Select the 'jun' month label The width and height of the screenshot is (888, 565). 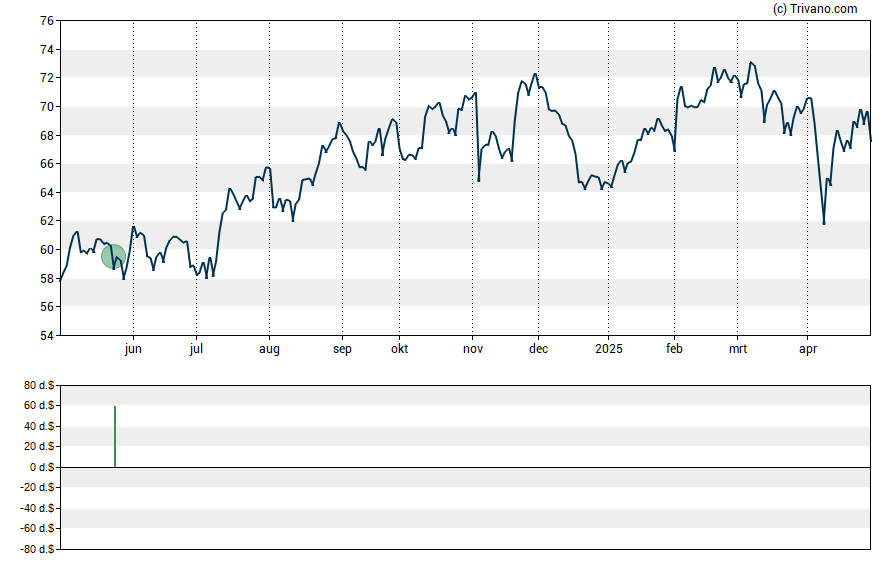coord(133,349)
